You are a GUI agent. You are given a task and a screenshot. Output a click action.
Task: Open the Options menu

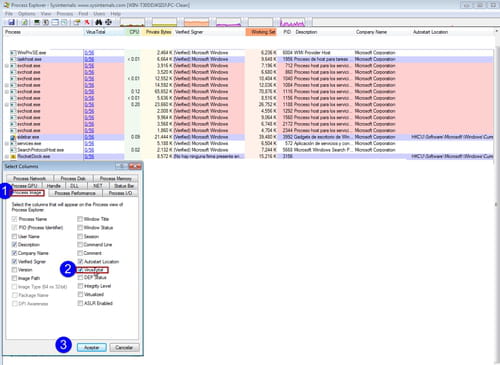(x=27, y=14)
